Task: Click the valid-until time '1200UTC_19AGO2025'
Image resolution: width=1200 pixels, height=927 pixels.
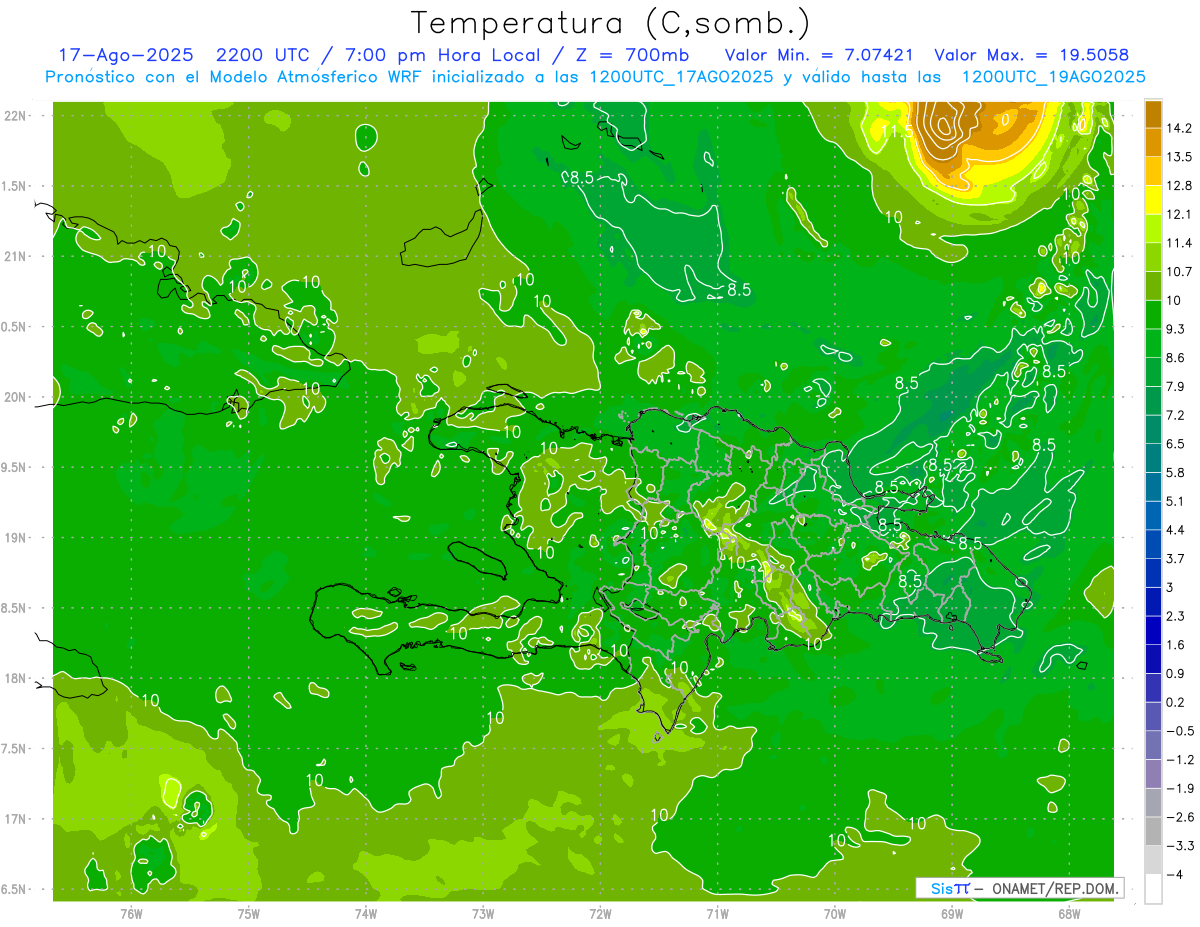Action: [1053, 77]
